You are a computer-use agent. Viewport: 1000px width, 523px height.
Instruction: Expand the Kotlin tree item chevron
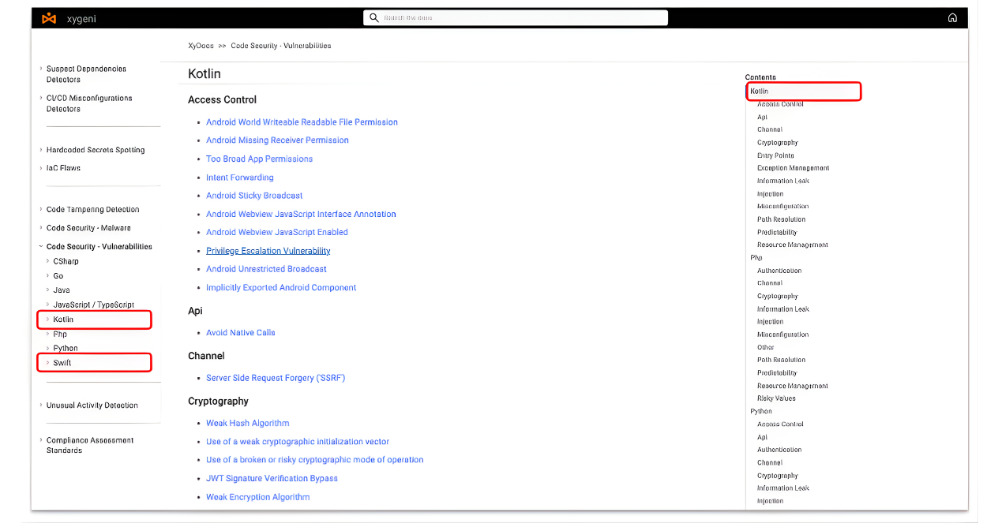(47, 320)
